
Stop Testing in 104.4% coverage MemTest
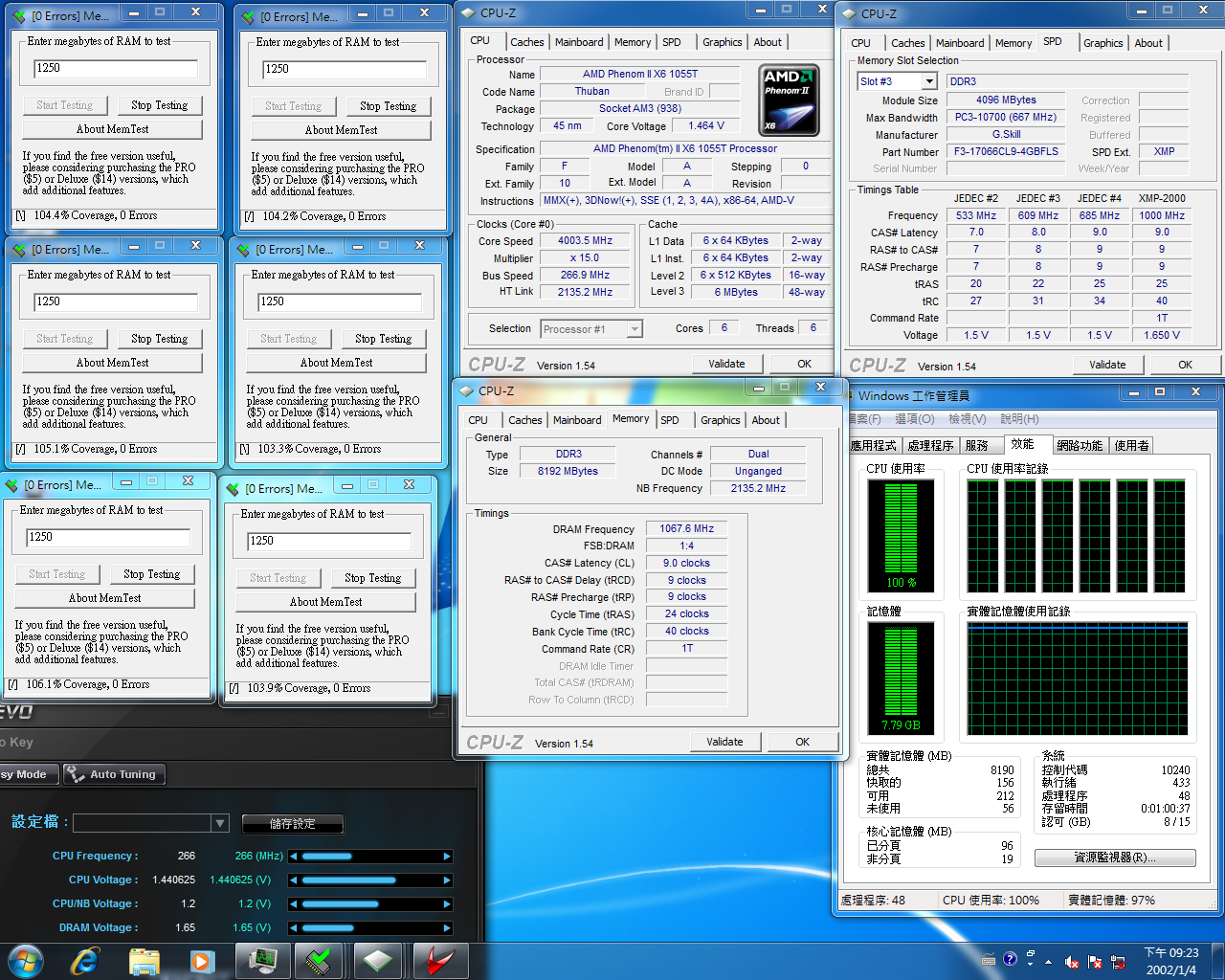pos(159,105)
